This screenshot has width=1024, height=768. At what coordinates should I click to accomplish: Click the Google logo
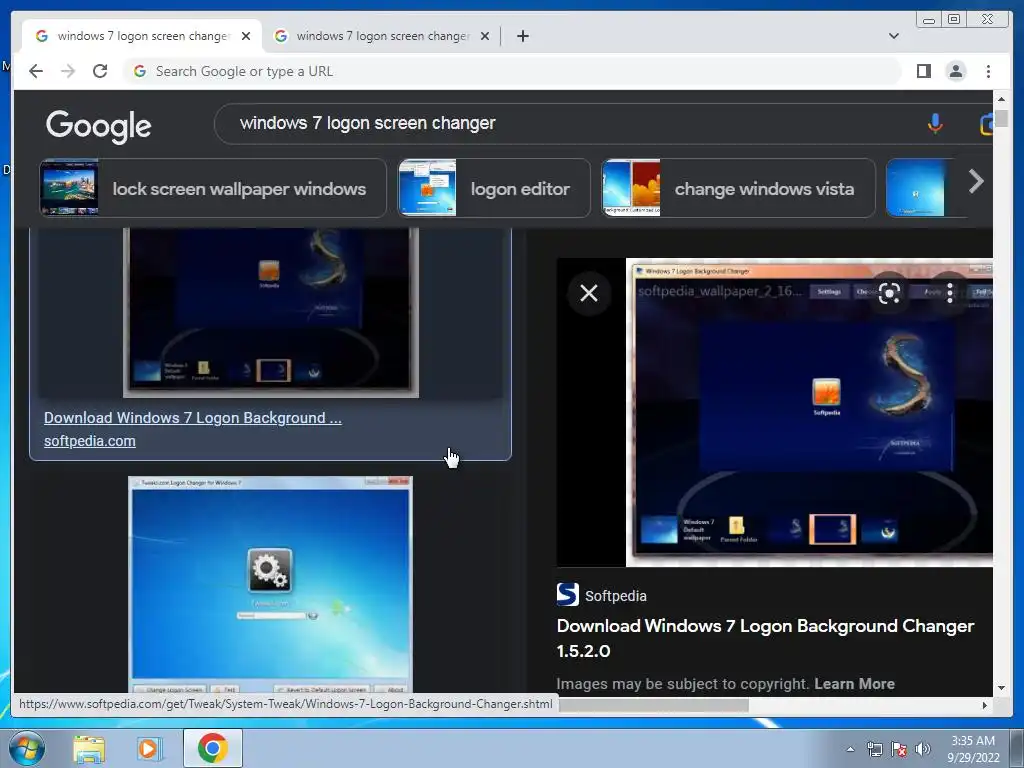point(99,125)
